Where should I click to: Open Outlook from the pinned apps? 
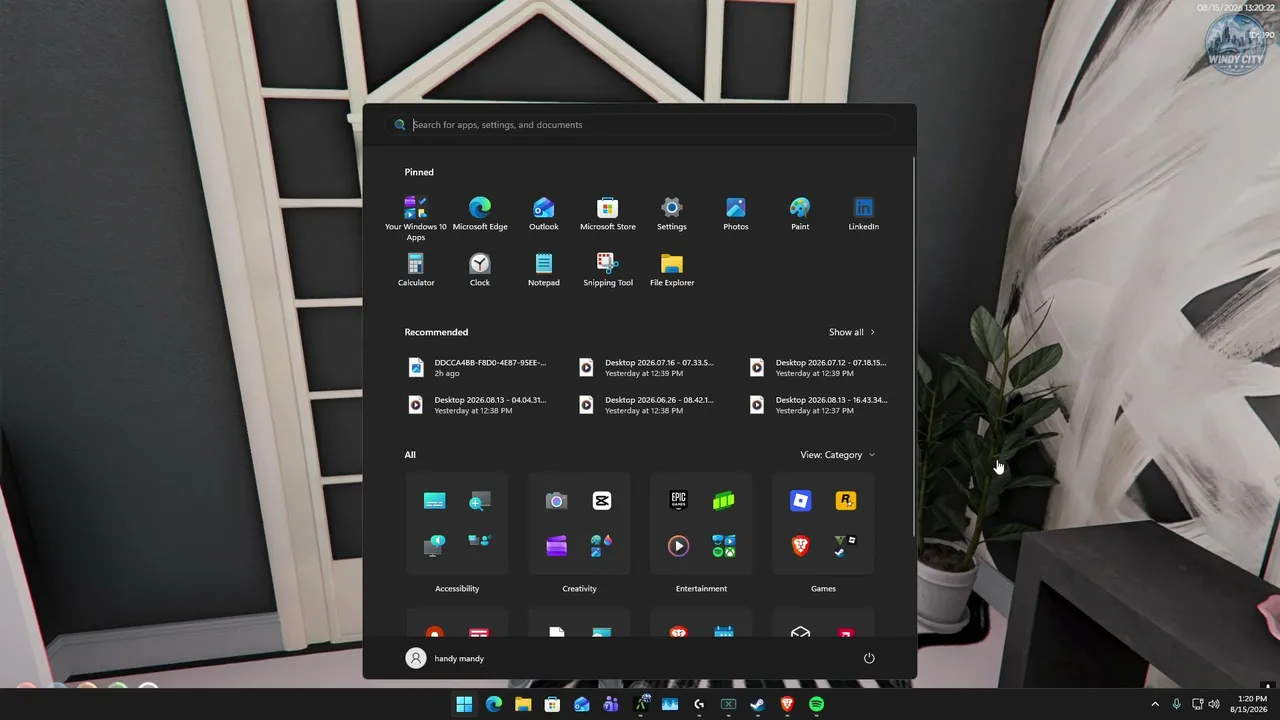544,214
